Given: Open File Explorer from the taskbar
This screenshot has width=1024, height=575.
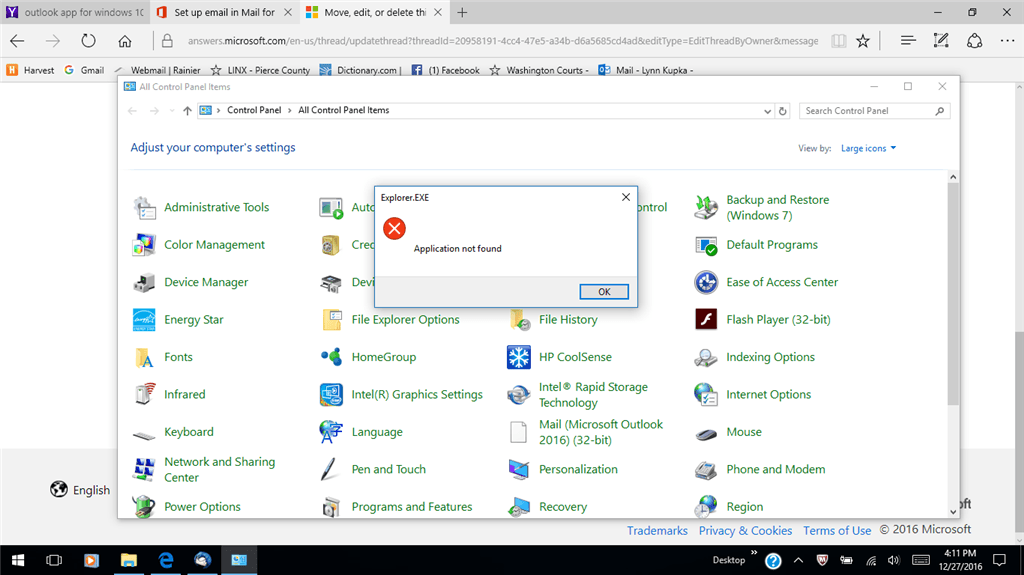Looking at the screenshot, I should [129, 560].
